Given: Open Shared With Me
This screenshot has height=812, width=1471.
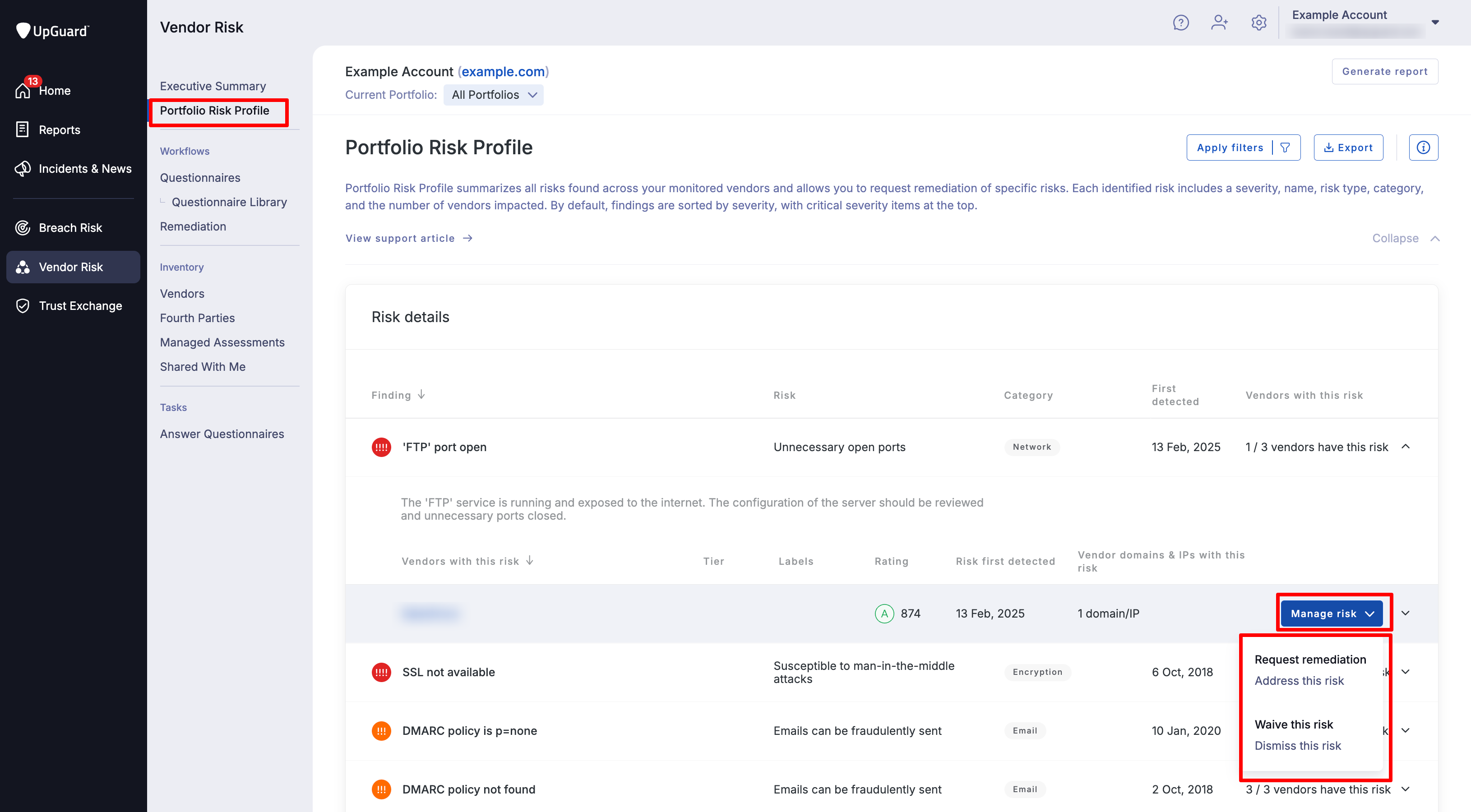Looking at the screenshot, I should tap(202, 367).
